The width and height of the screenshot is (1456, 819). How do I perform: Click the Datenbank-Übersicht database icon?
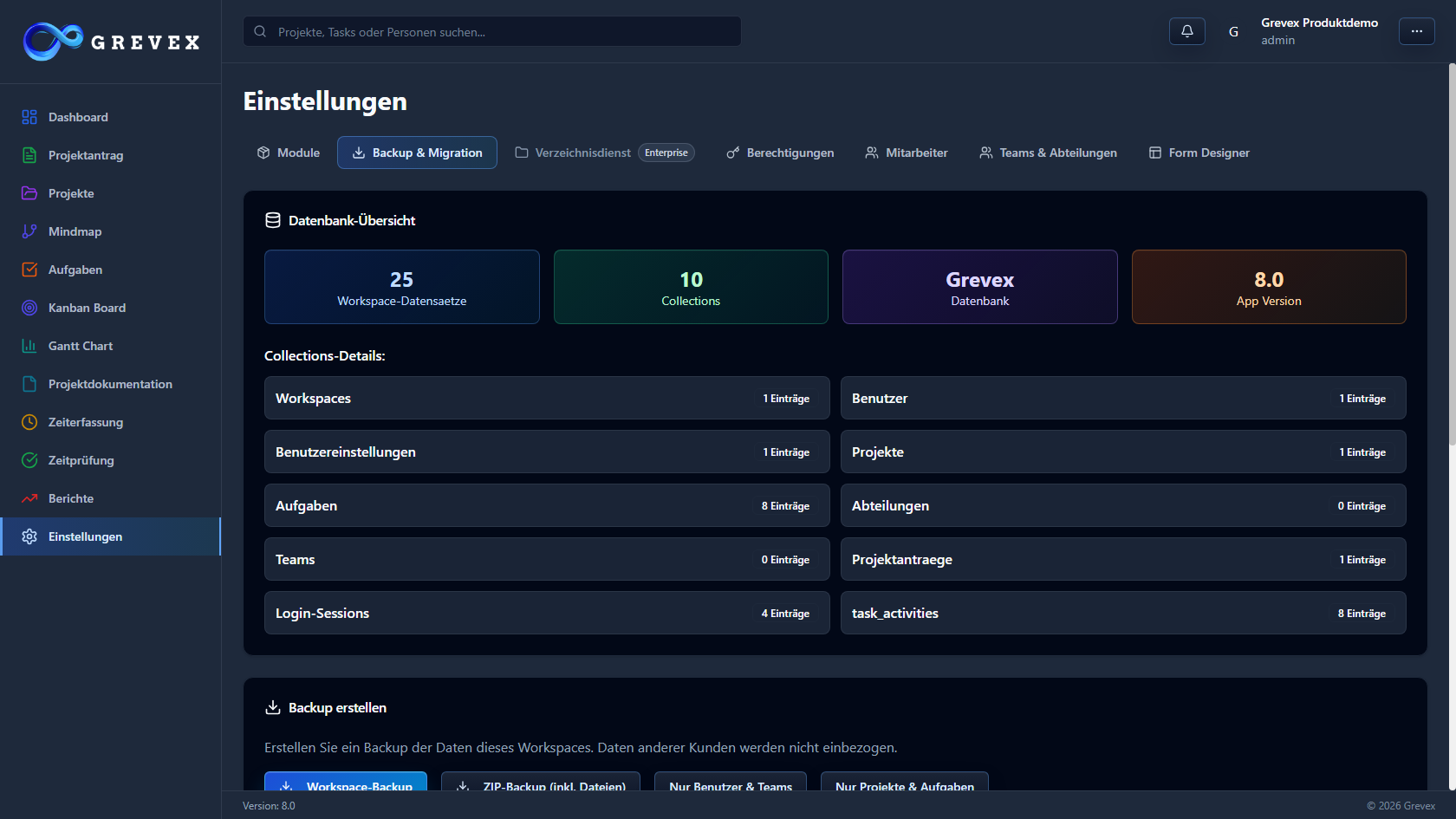[273, 220]
